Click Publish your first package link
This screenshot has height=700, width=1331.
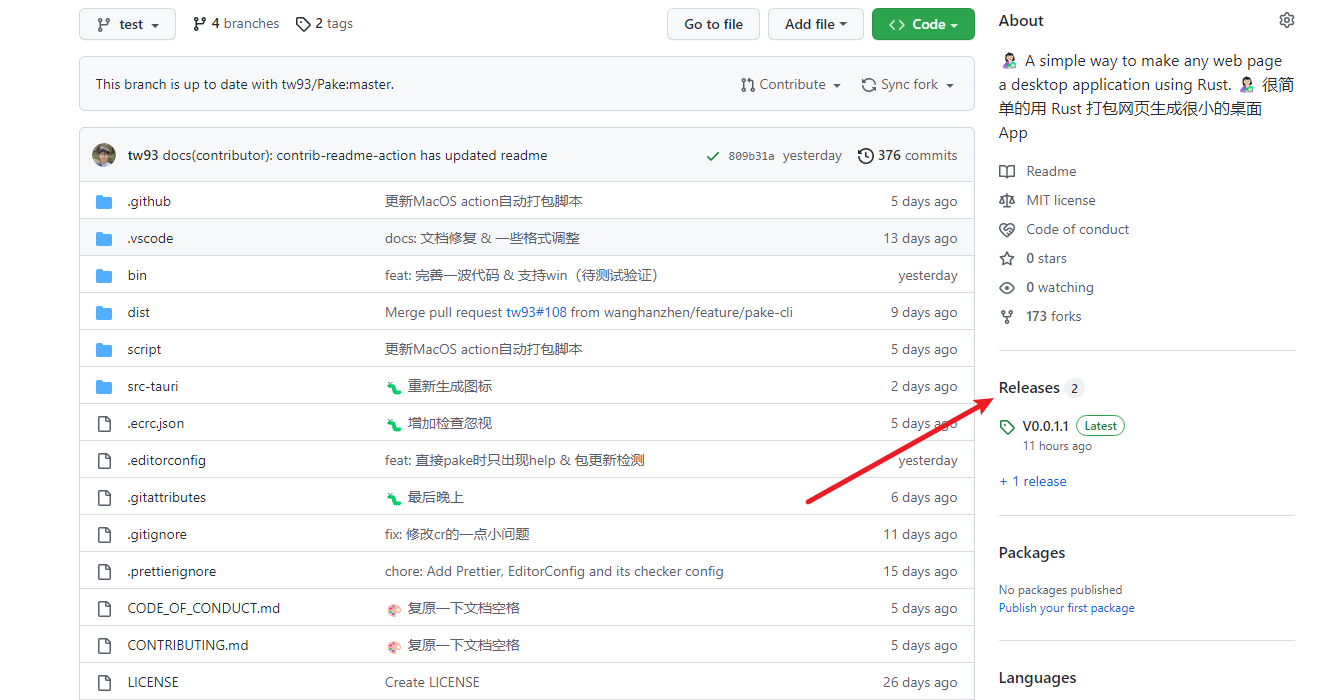(1066, 608)
